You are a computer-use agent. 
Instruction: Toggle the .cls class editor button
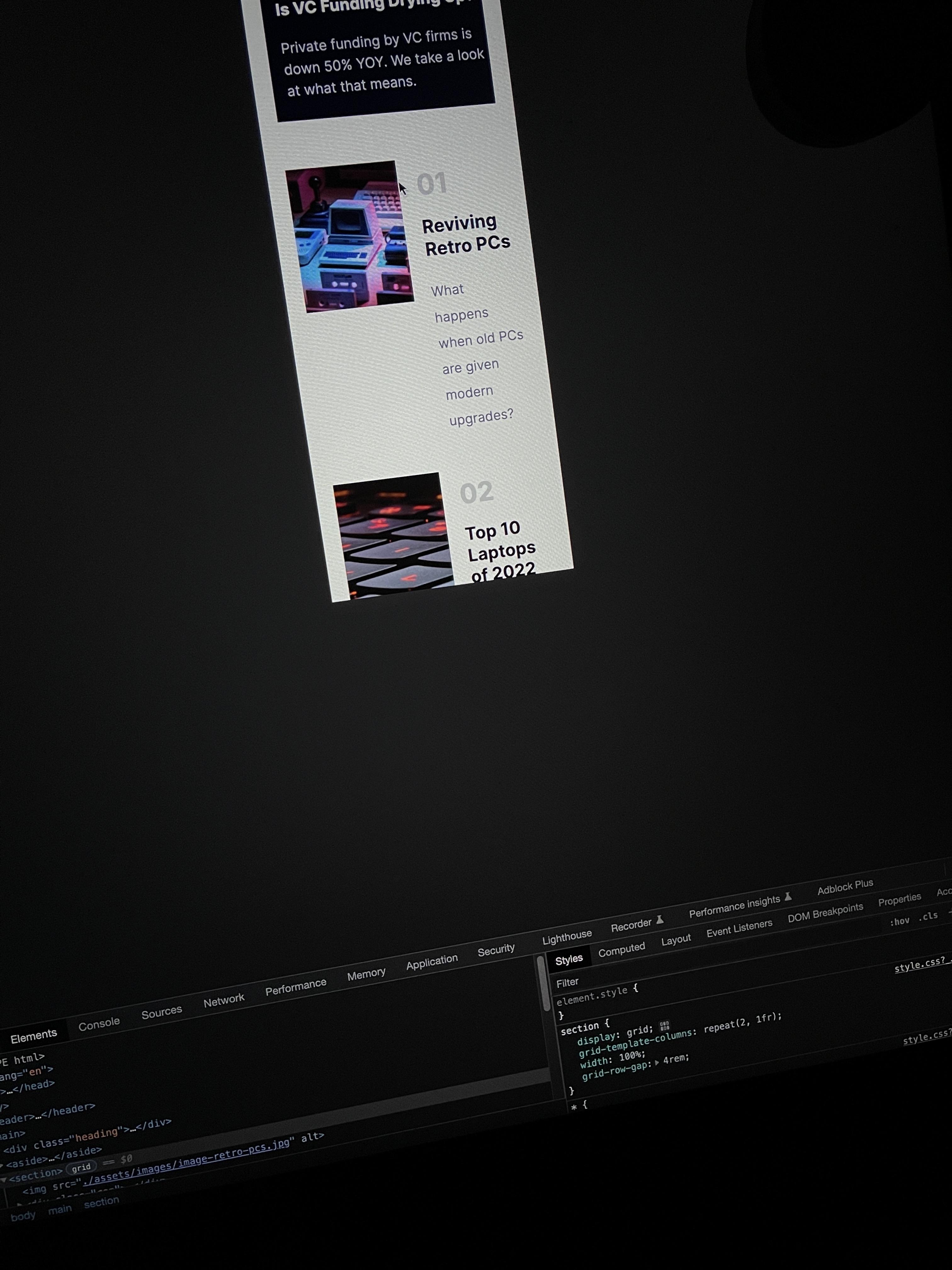(928, 916)
